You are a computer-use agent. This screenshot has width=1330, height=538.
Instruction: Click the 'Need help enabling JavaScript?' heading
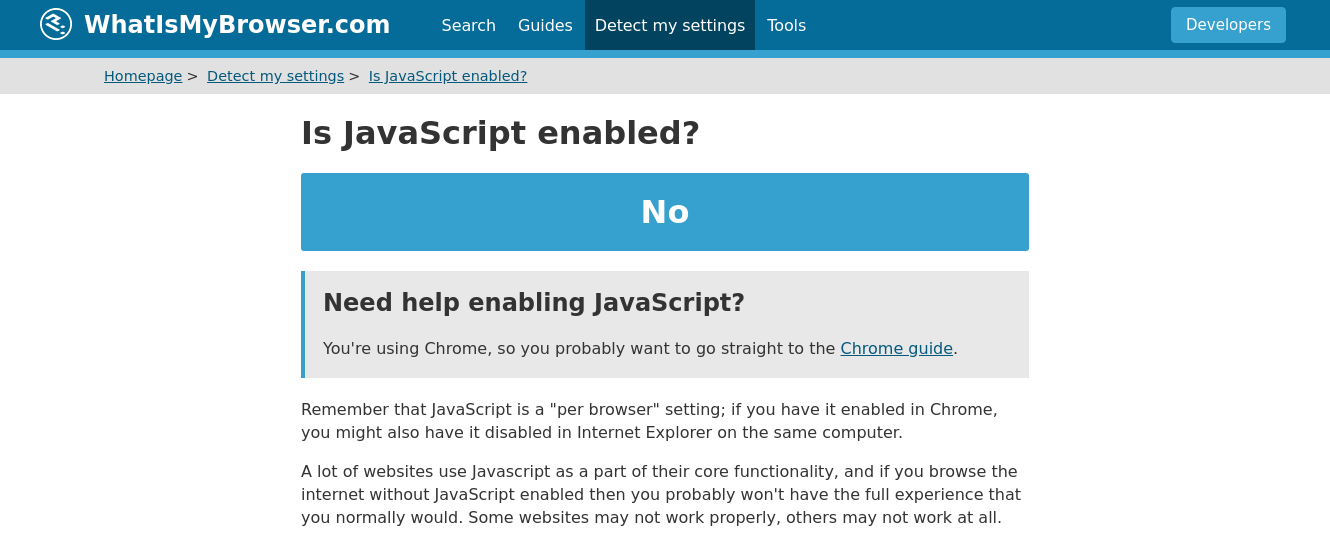point(533,303)
